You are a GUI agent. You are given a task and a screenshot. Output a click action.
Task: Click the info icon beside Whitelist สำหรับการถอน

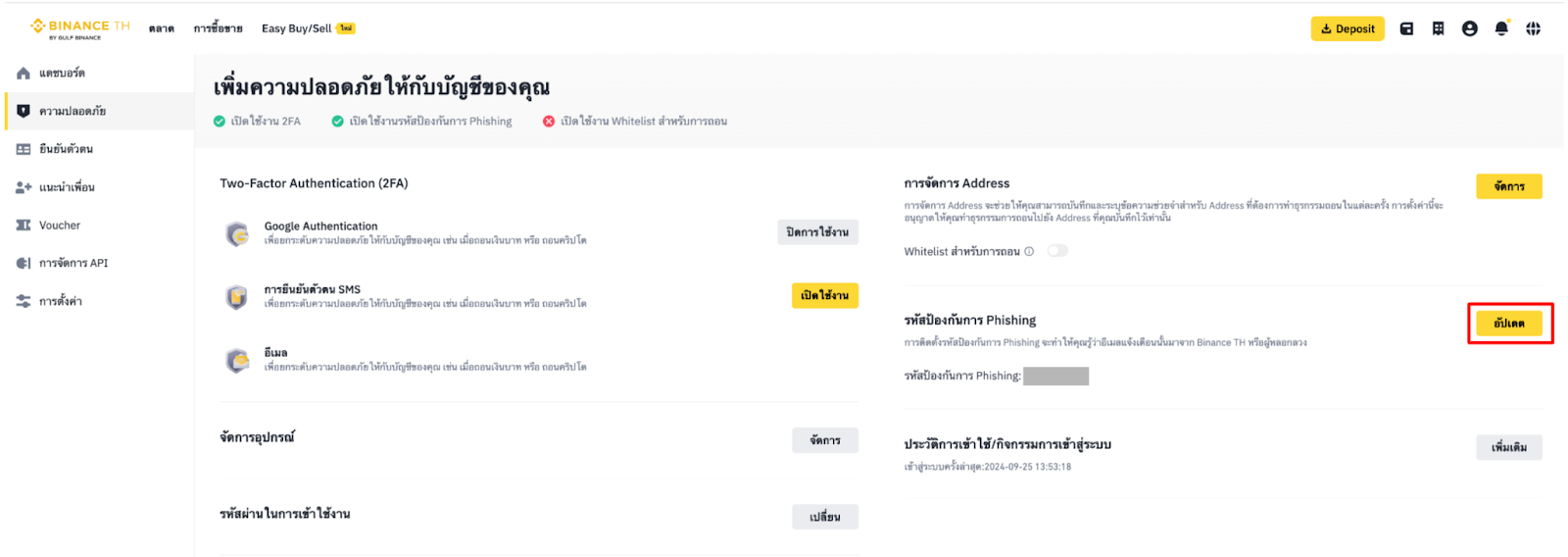click(x=1029, y=252)
